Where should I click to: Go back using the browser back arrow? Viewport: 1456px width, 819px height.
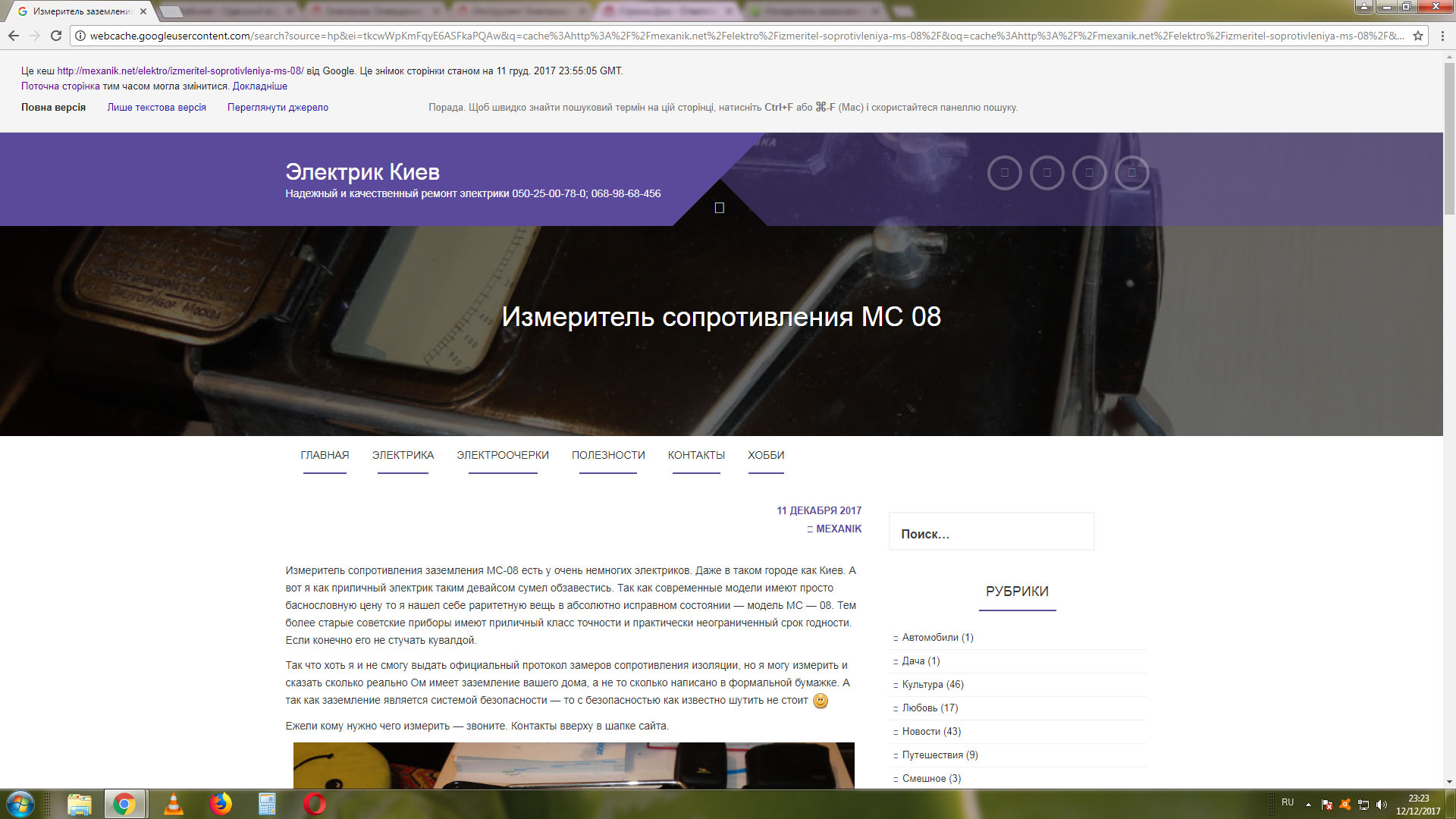tap(13, 36)
